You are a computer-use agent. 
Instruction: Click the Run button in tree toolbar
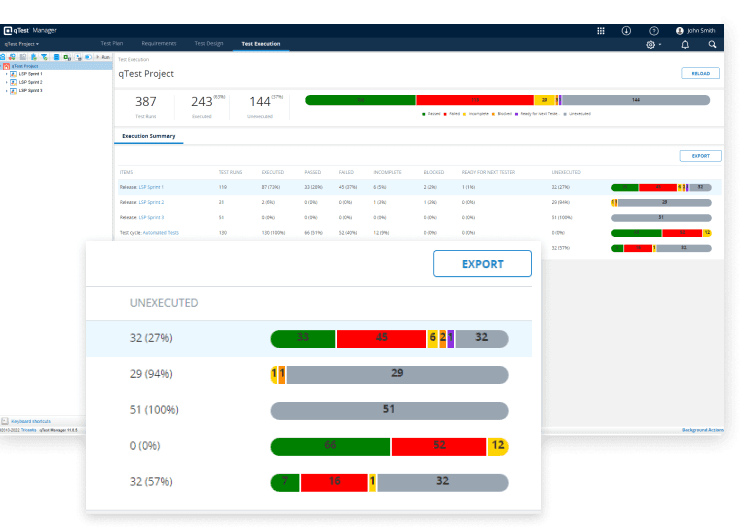coord(103,58)
